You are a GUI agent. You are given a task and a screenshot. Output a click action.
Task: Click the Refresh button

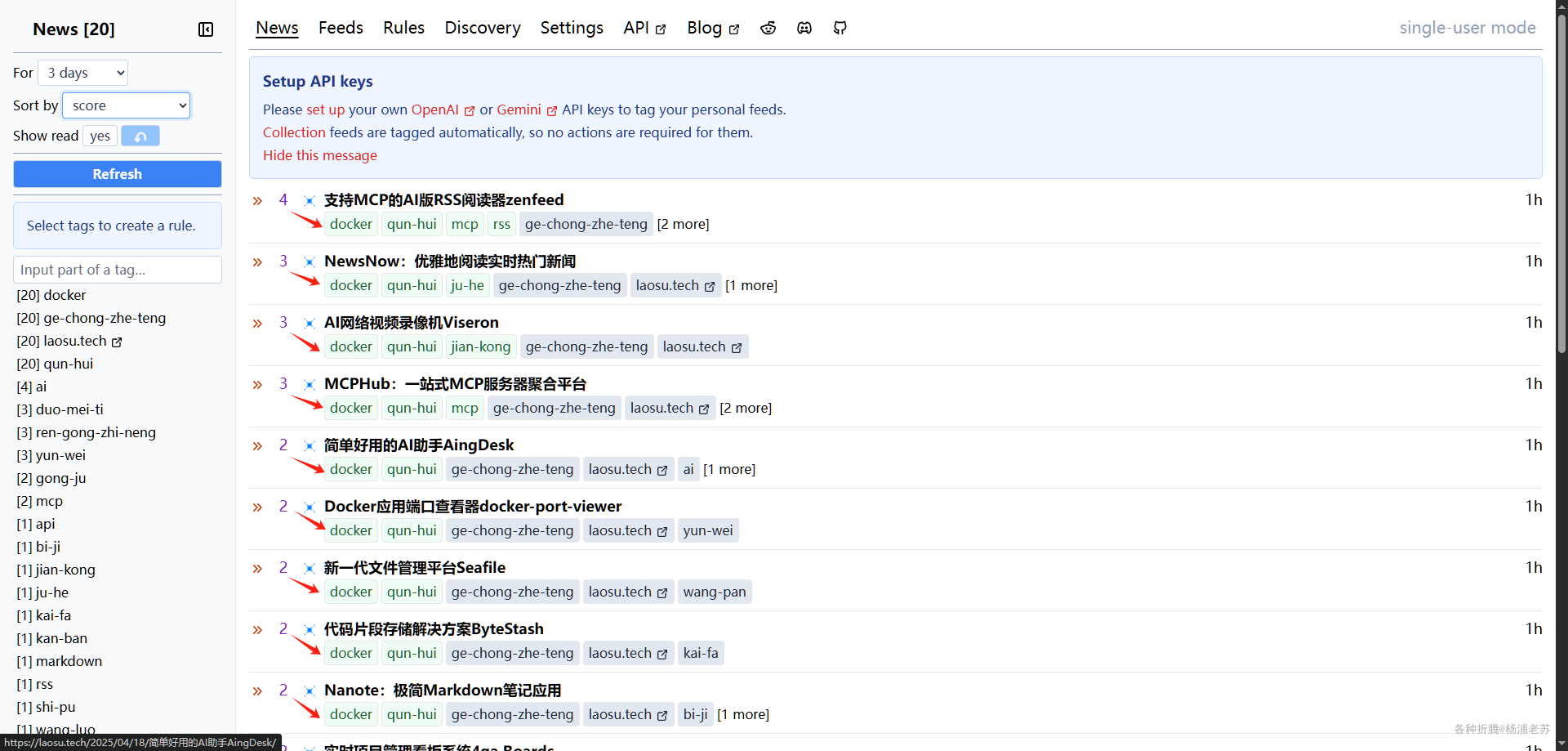click(x=118, y=174)
